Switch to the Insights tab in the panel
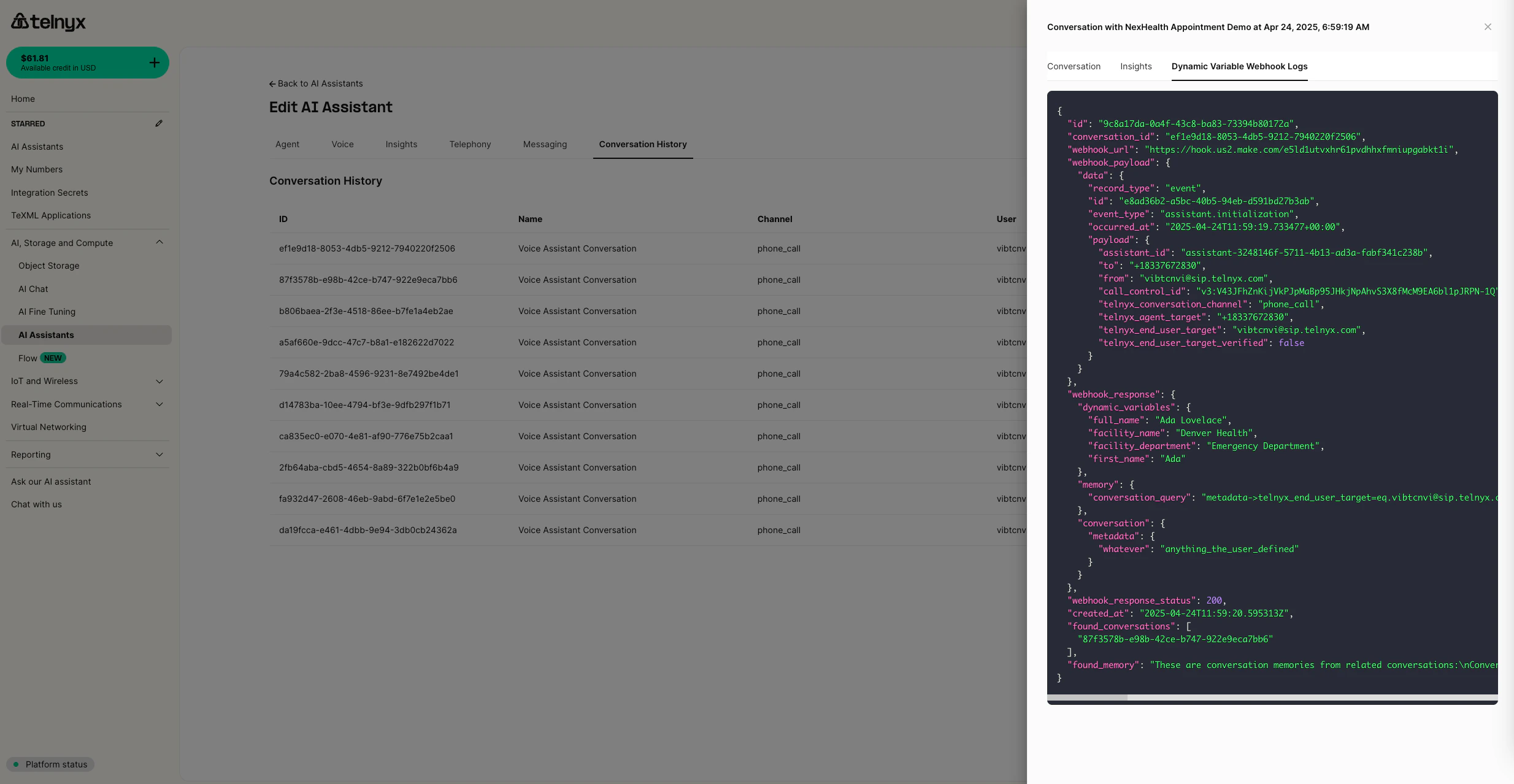The image size is (1514, 784). [1135, 66]
